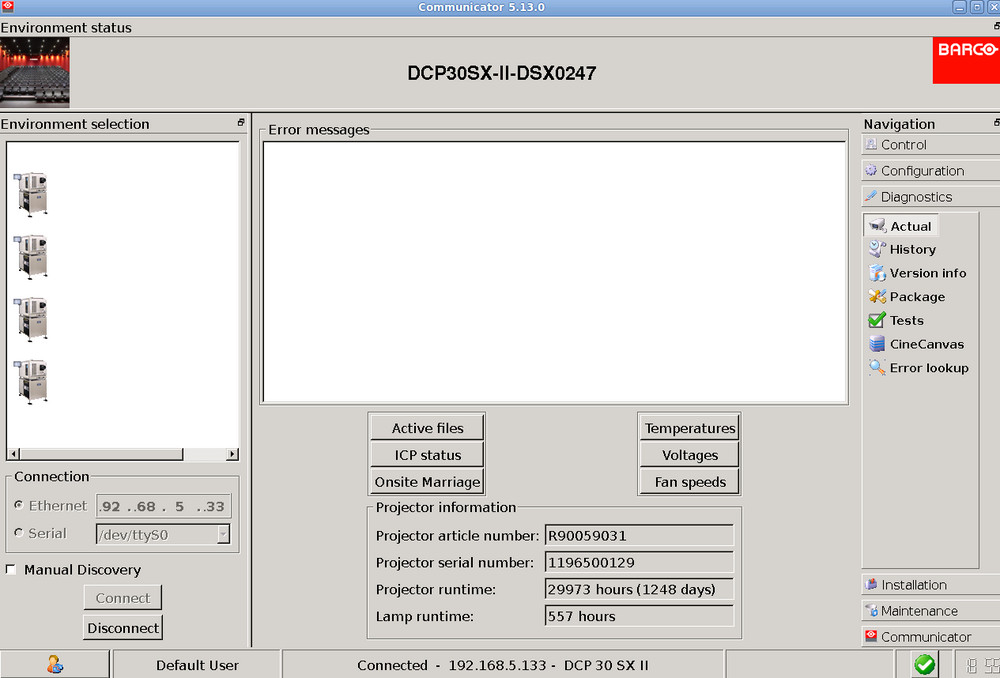The image size is (1000, 678).
Task: Enable the Manual Discovery checkbox
Action: 11,569
